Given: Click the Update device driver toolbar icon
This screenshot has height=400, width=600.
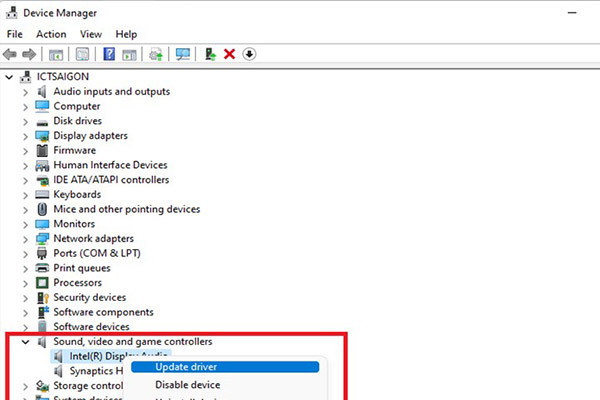Looking at the screenshot, I should 156,54.
